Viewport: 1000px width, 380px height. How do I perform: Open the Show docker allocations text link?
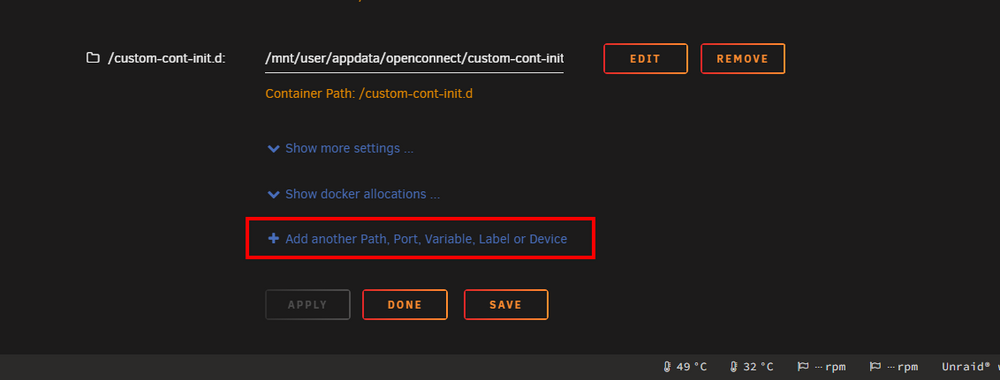click(362, 194)
